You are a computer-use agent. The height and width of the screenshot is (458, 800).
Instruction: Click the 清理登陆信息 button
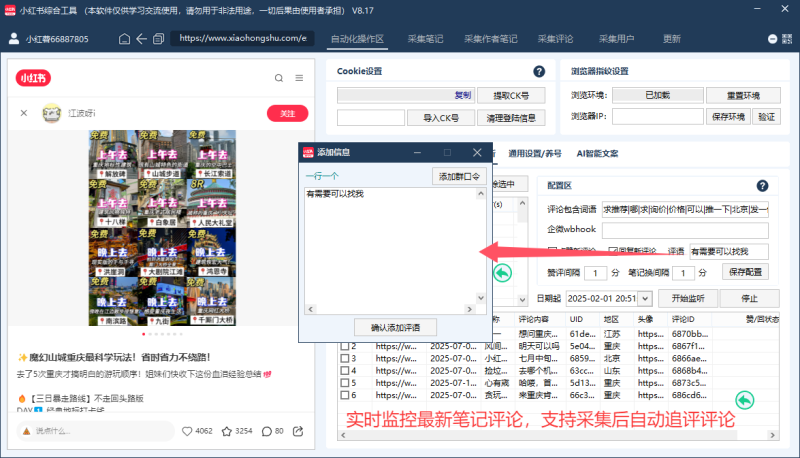[x=511, y=118]
